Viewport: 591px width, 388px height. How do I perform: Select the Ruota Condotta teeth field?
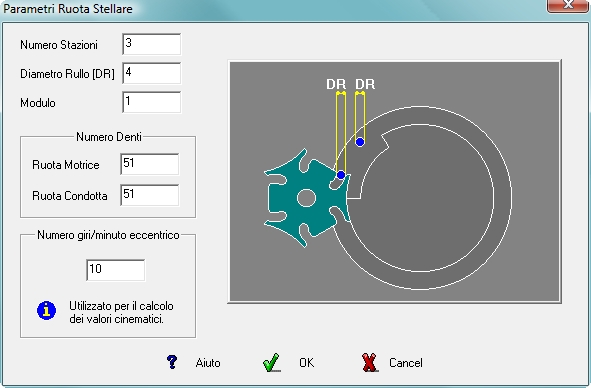point(150,195)
